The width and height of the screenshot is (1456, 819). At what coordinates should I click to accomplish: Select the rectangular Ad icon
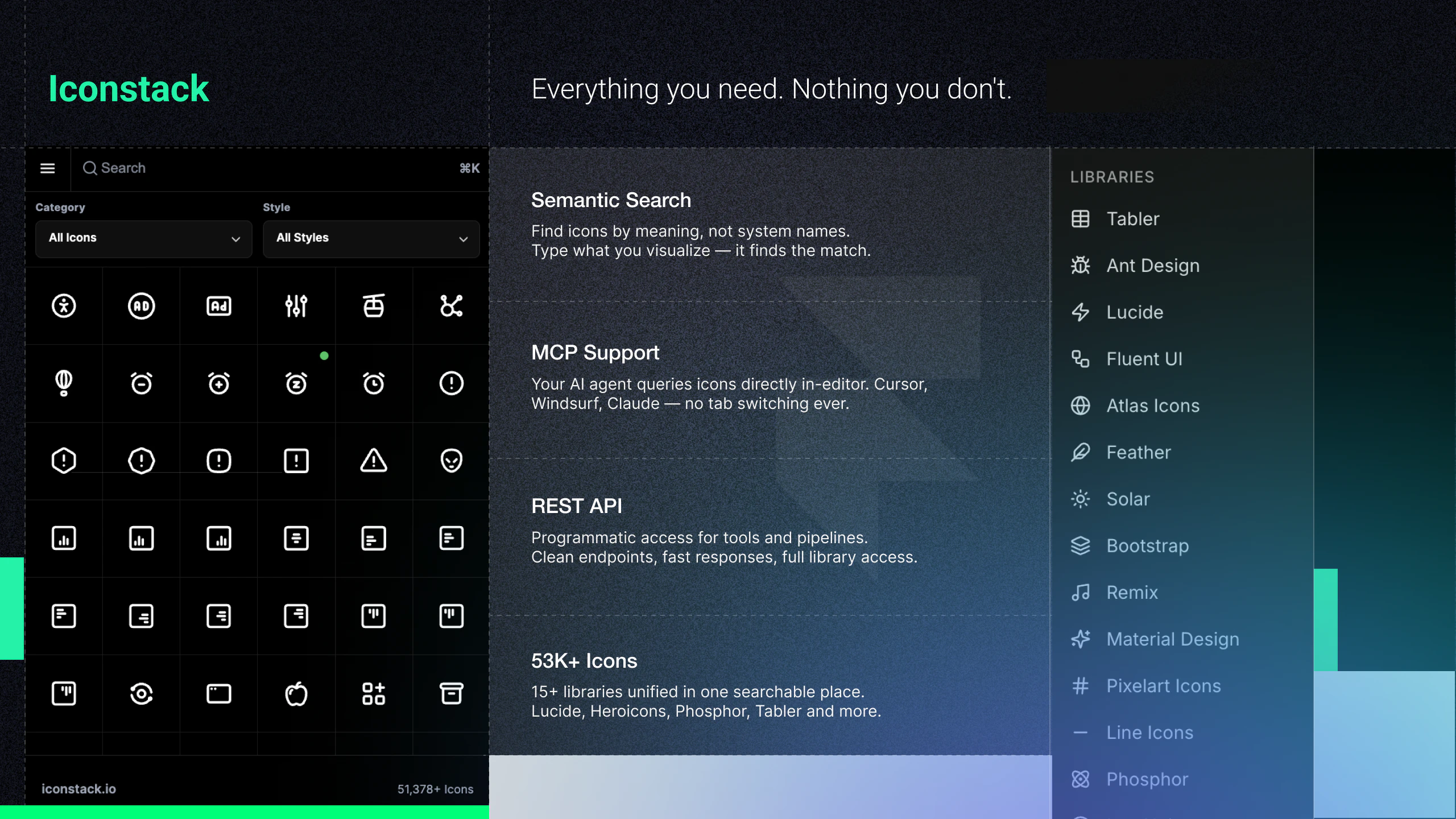(x=219, y=306)
